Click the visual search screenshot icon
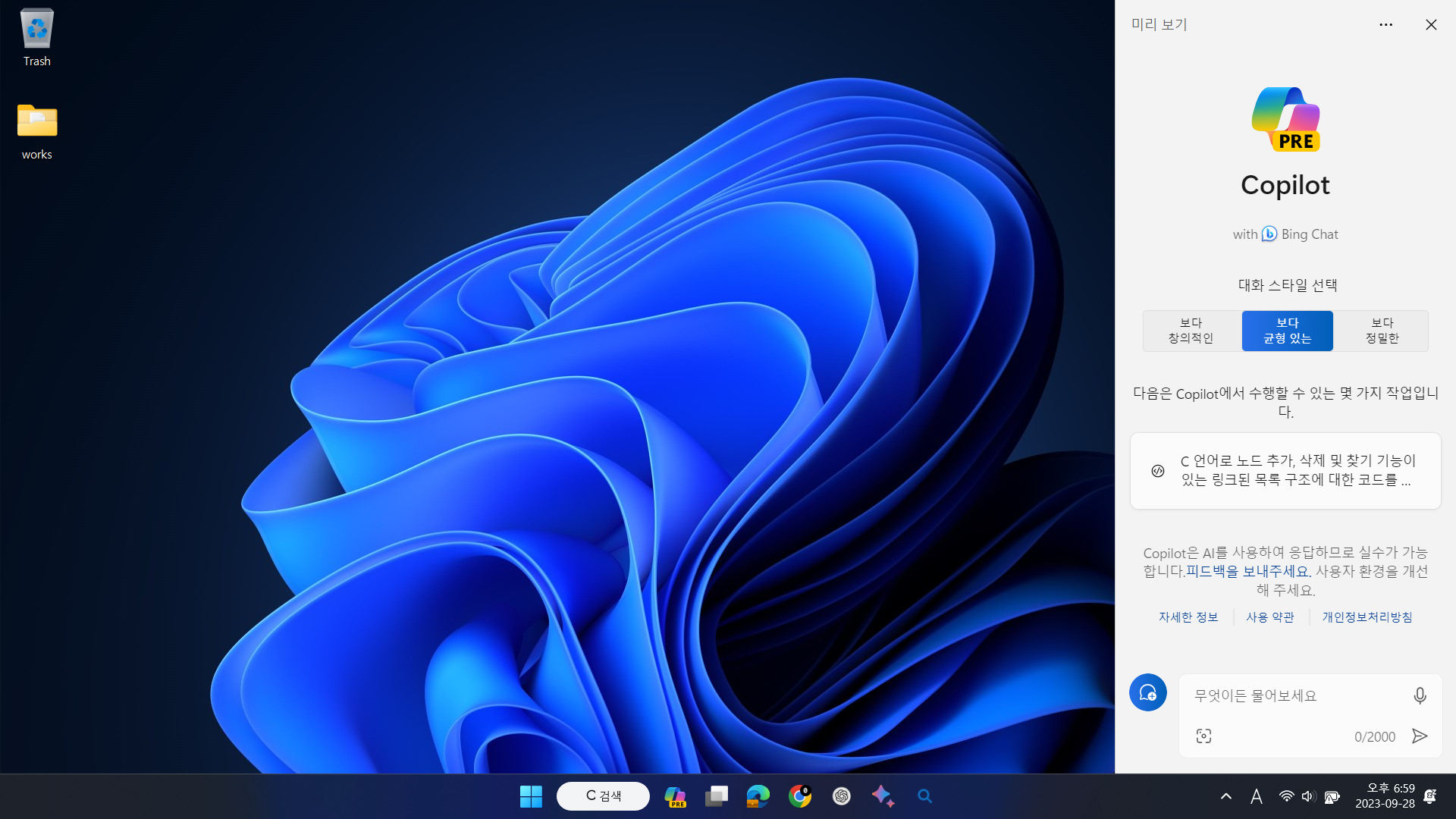Image resolution: width=1456 pixels, height=819 pixels. click(x=1203, y=736)
